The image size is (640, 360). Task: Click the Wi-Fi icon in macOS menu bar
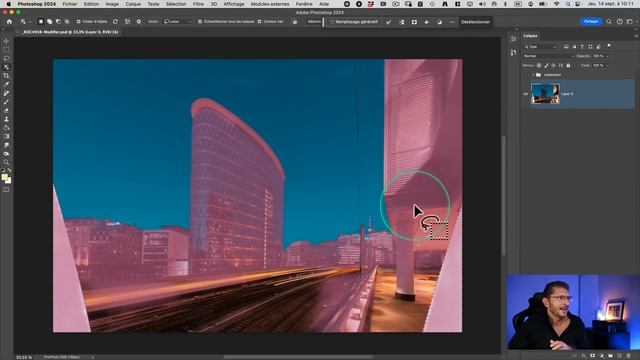coord(557,4)
